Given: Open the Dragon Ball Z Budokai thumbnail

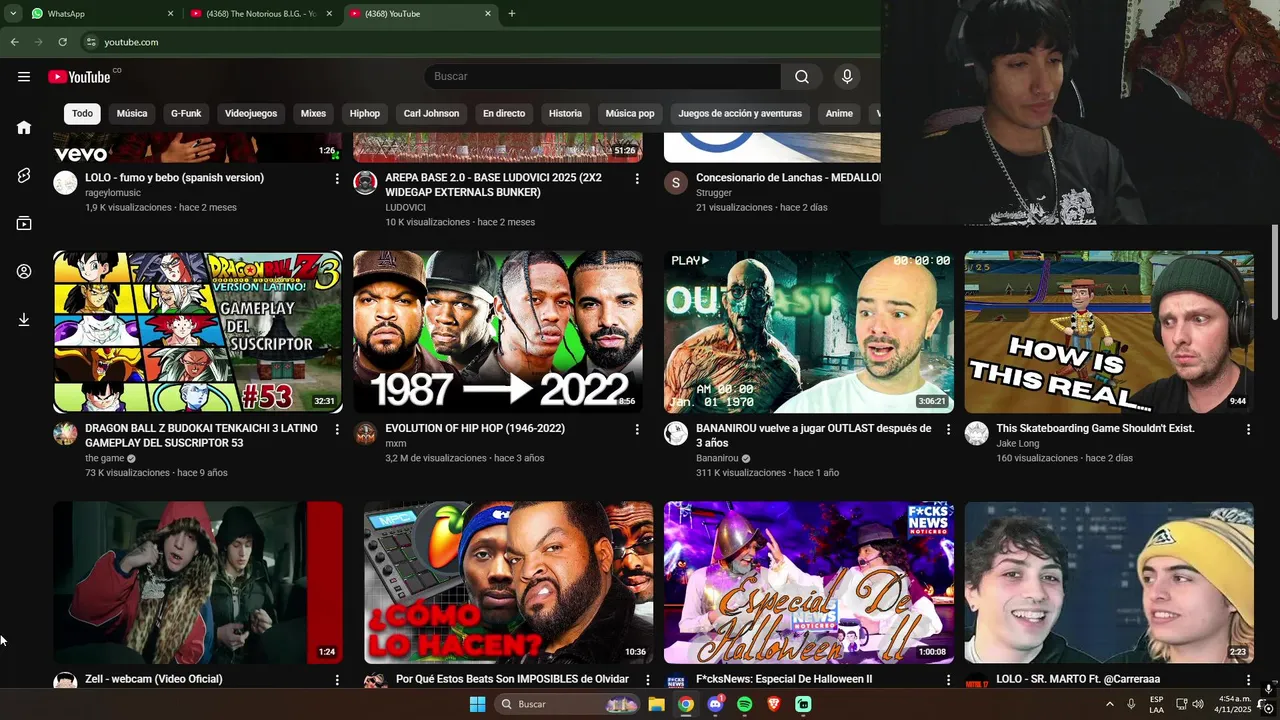Looking at the screenshot, I should pyautogui.click(x=198, y=332).
